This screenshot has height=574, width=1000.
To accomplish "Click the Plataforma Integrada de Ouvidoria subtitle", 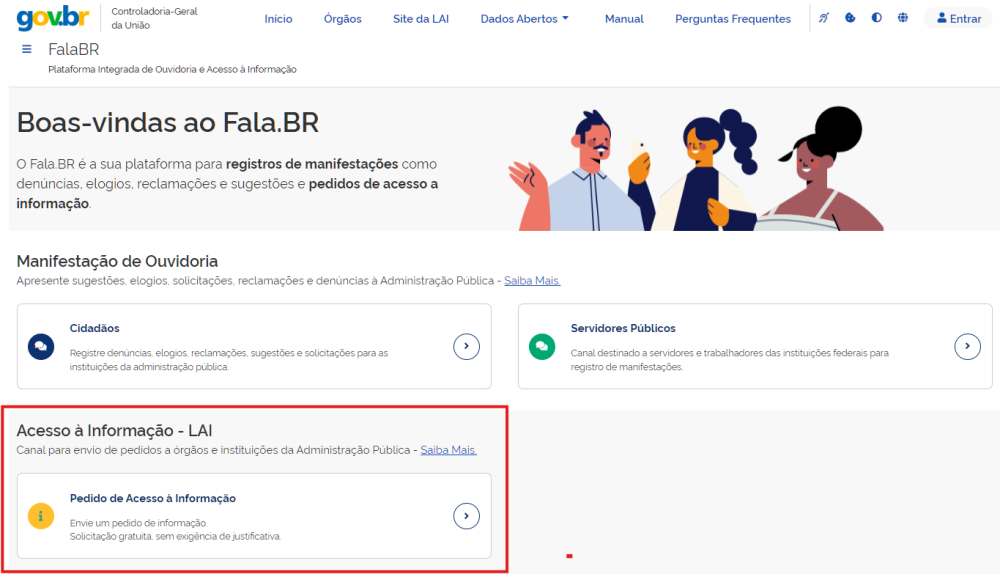I will (172, 70).
